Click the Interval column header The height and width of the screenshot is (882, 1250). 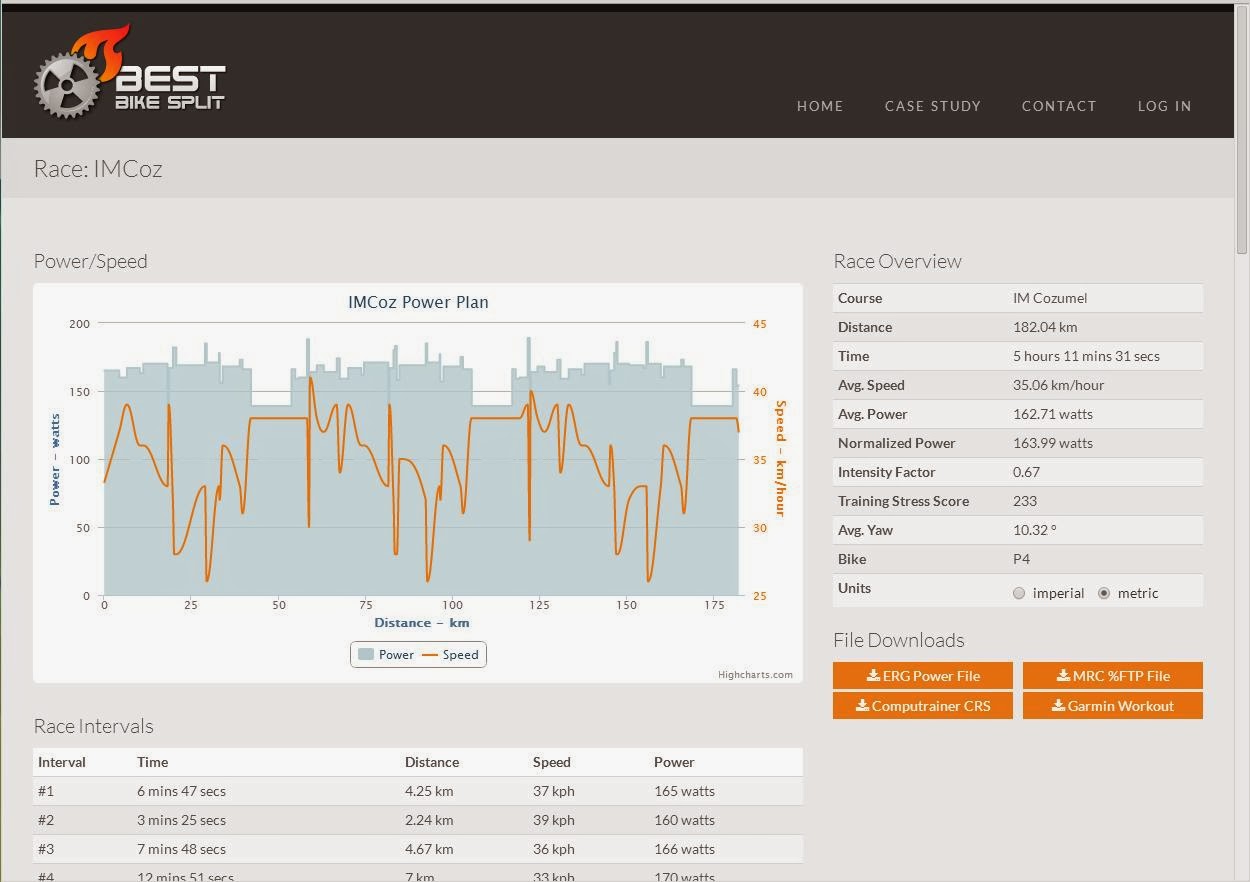click(x=62, y=762)
